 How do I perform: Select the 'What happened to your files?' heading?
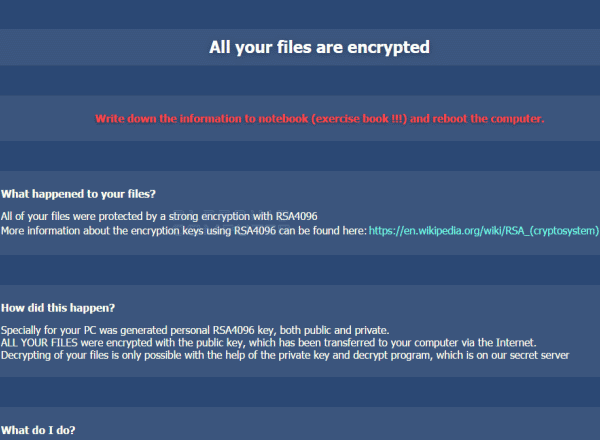pos(78,194)
